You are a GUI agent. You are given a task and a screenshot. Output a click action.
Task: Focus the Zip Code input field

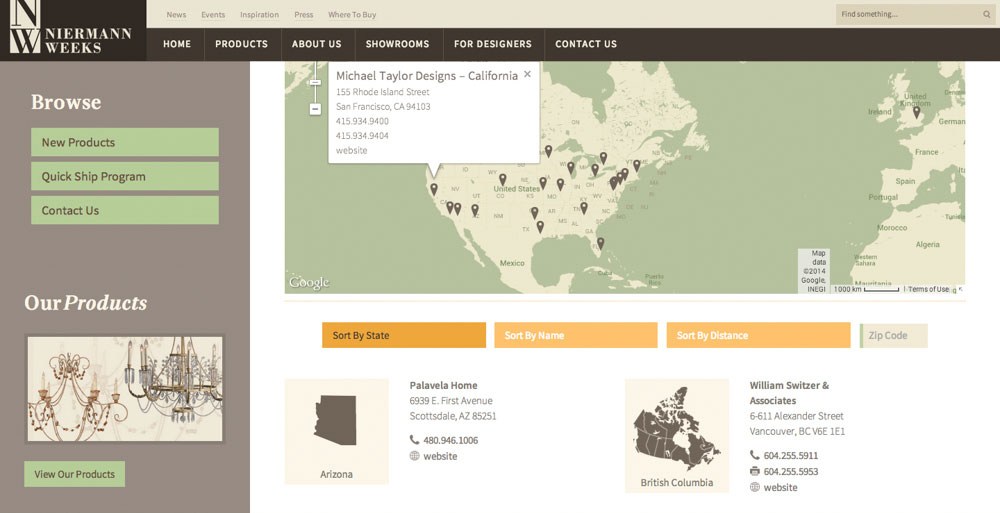tap(895, 335)
